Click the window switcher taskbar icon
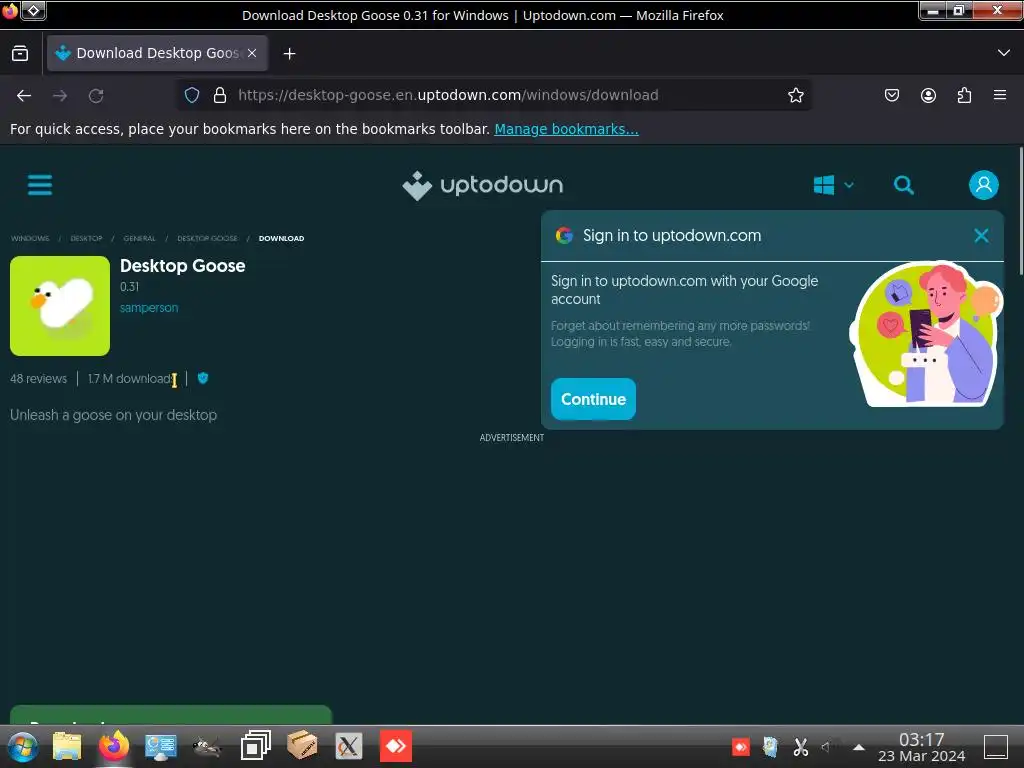The height and width of the screenshot is (768, 1024). pyautogui.click(x=255, y=746)
